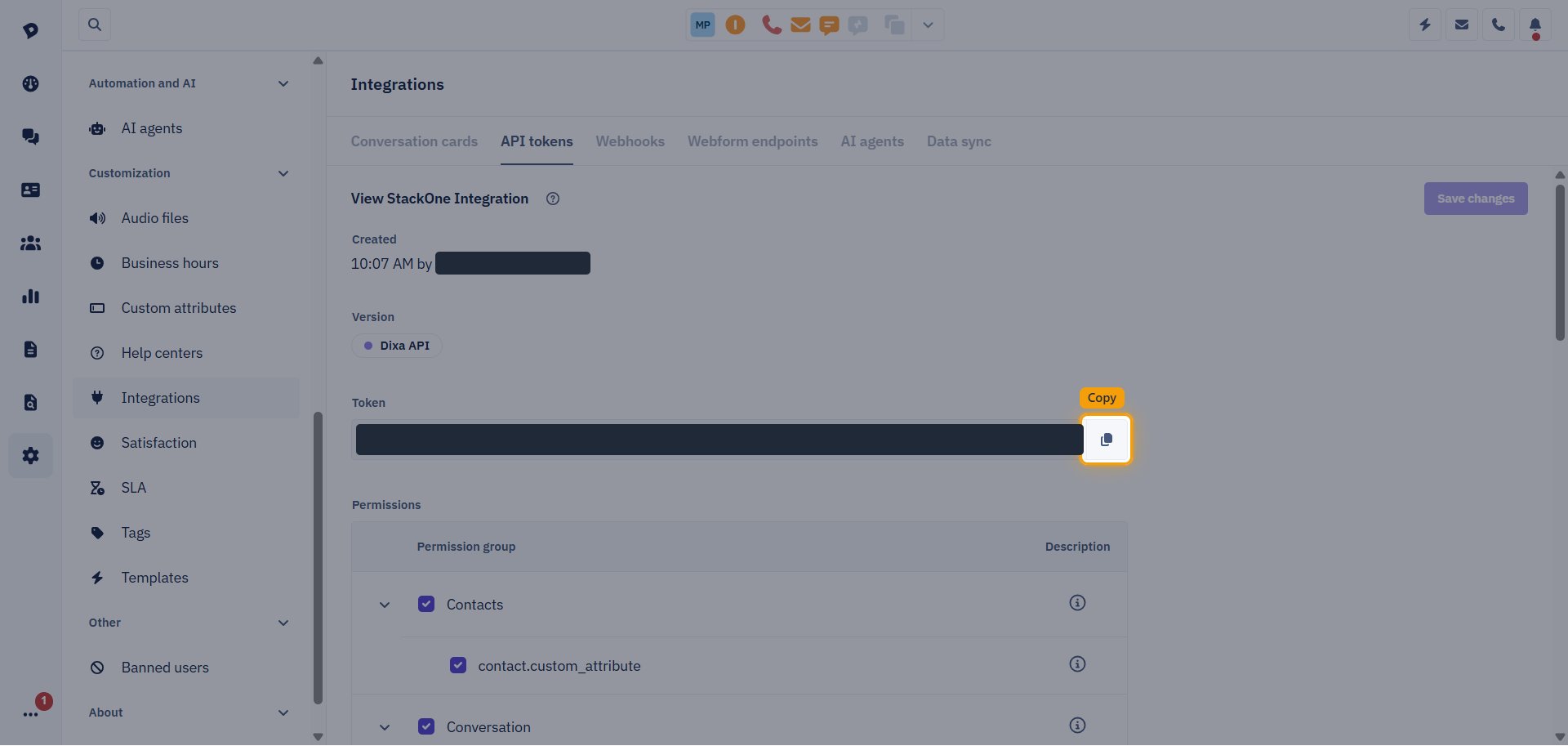Switch to the Data sync tab

pos(959,141)
